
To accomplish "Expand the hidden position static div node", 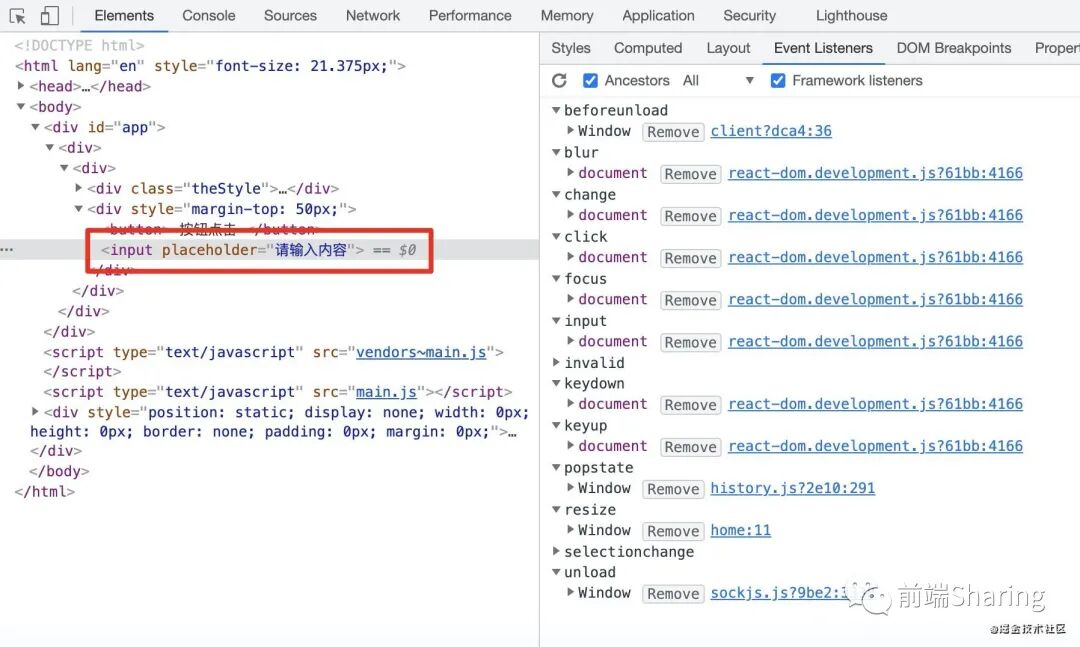I will 35,411.
